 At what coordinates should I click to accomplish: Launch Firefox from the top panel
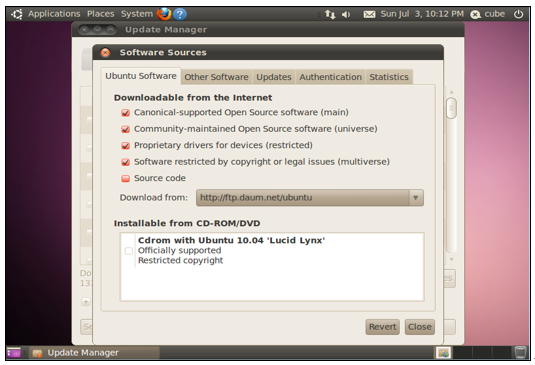[164, 14]
